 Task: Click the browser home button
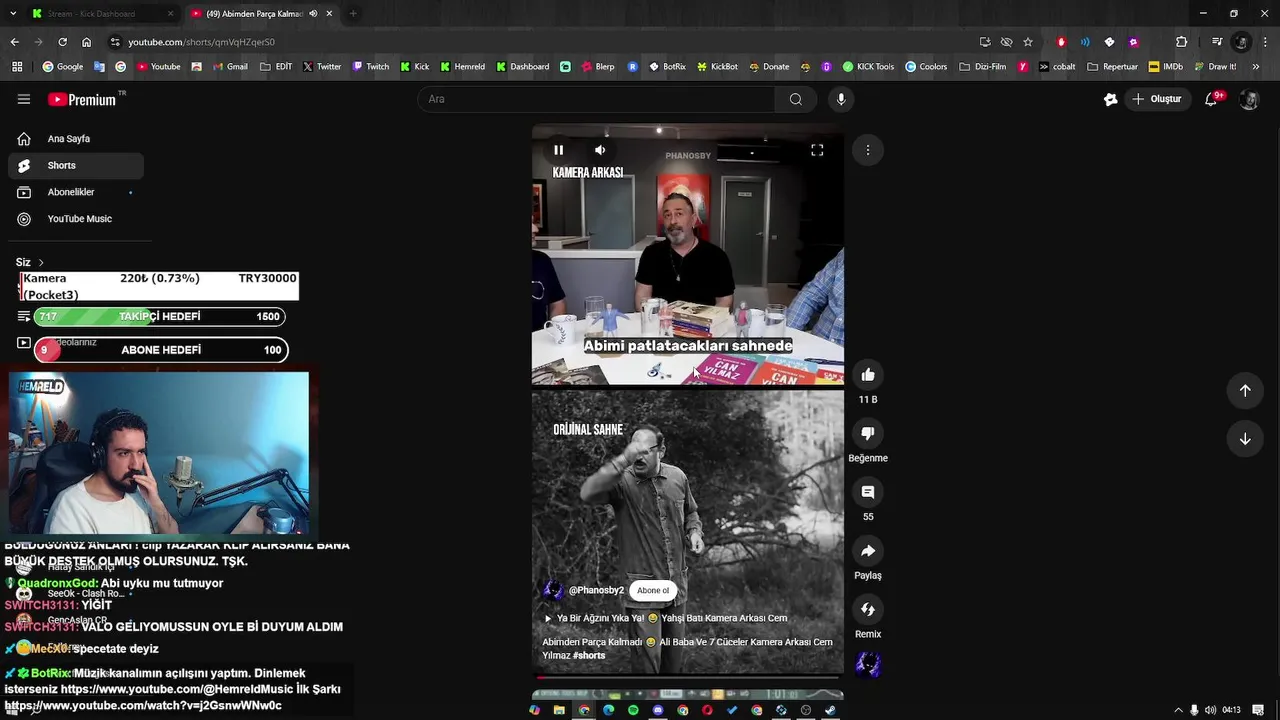[x=86, y=42]
